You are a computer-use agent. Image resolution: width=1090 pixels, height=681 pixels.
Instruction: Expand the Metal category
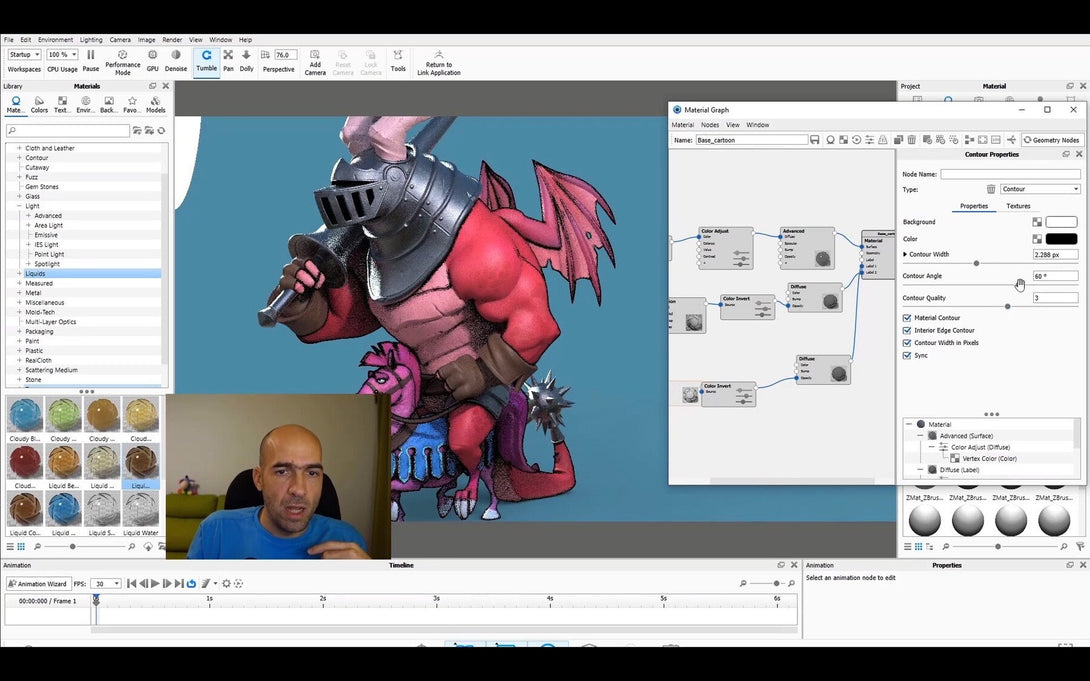click(x=19, y=293)
